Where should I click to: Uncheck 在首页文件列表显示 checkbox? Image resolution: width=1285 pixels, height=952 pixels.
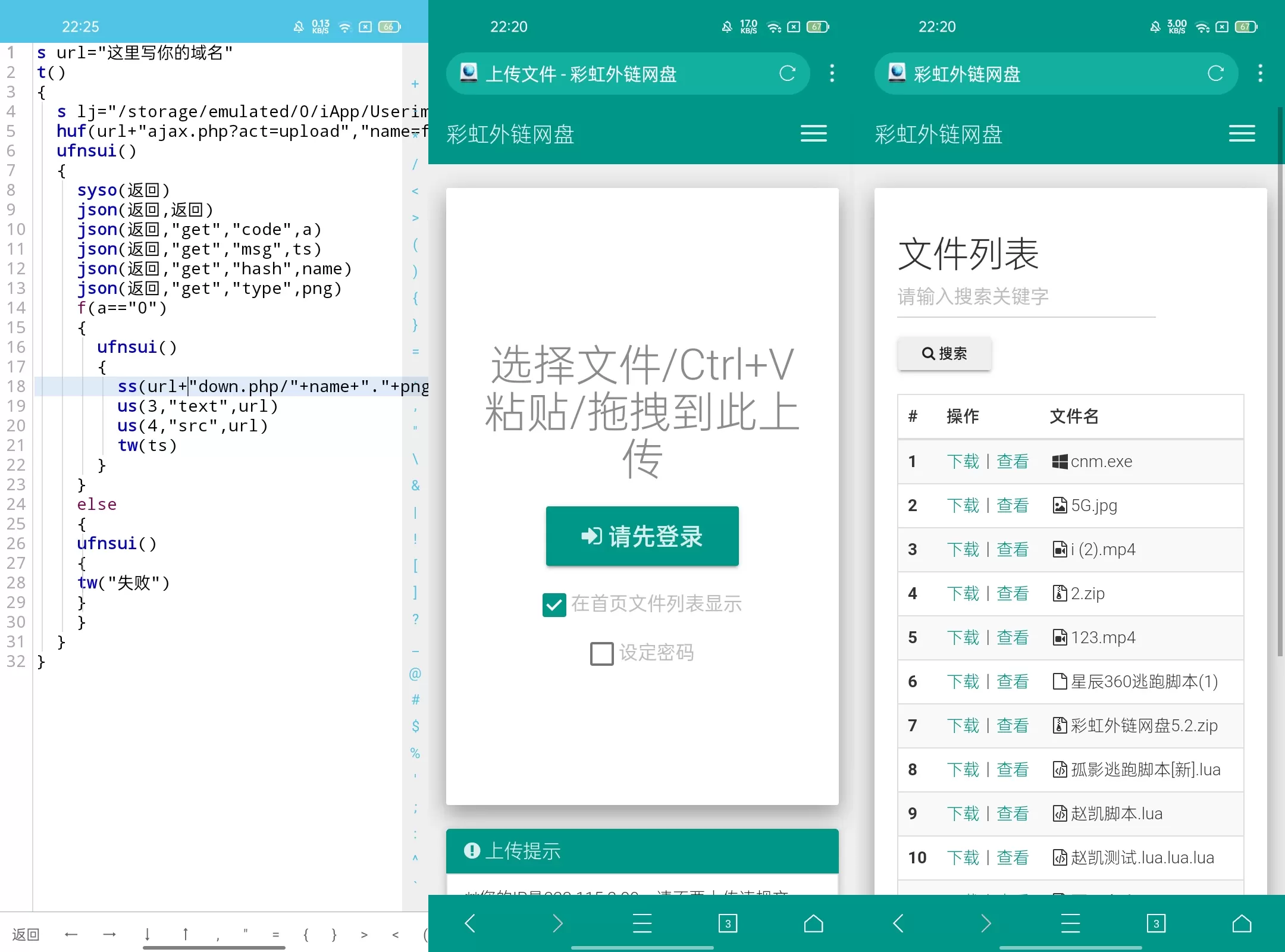point(554,605)
